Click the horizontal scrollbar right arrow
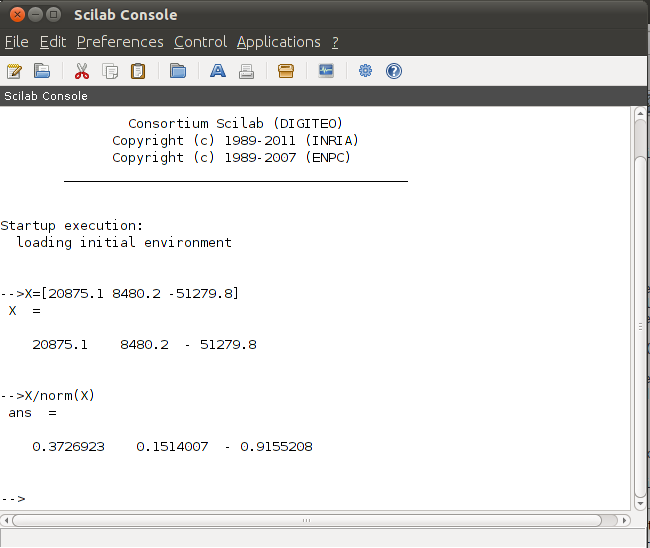 (624, 520)
